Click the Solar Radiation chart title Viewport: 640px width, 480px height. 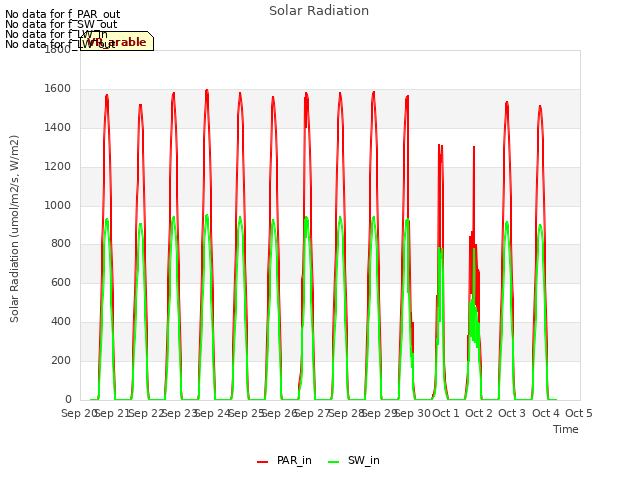[x=319, y=11]
